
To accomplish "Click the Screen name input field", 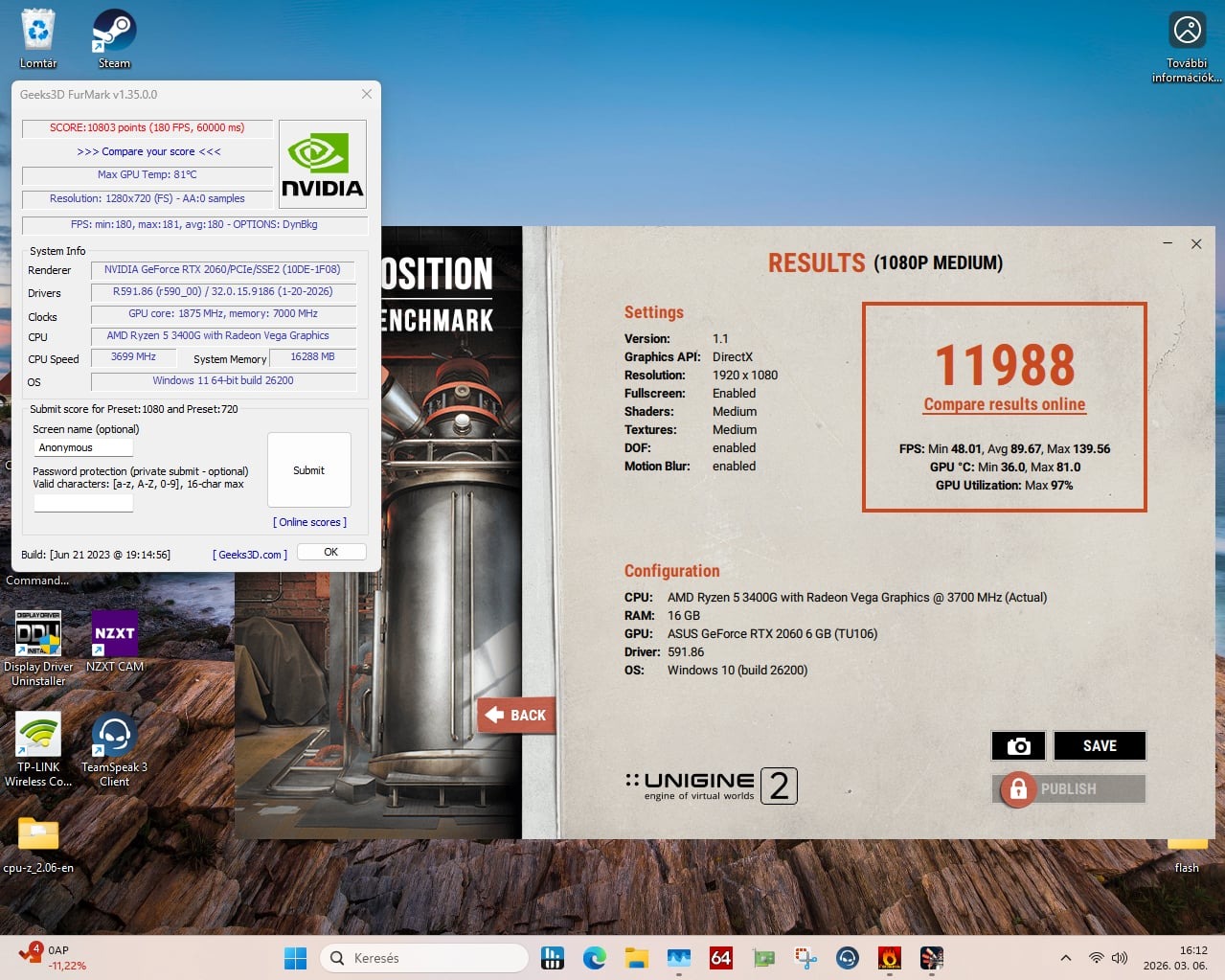I will point(83,447).
